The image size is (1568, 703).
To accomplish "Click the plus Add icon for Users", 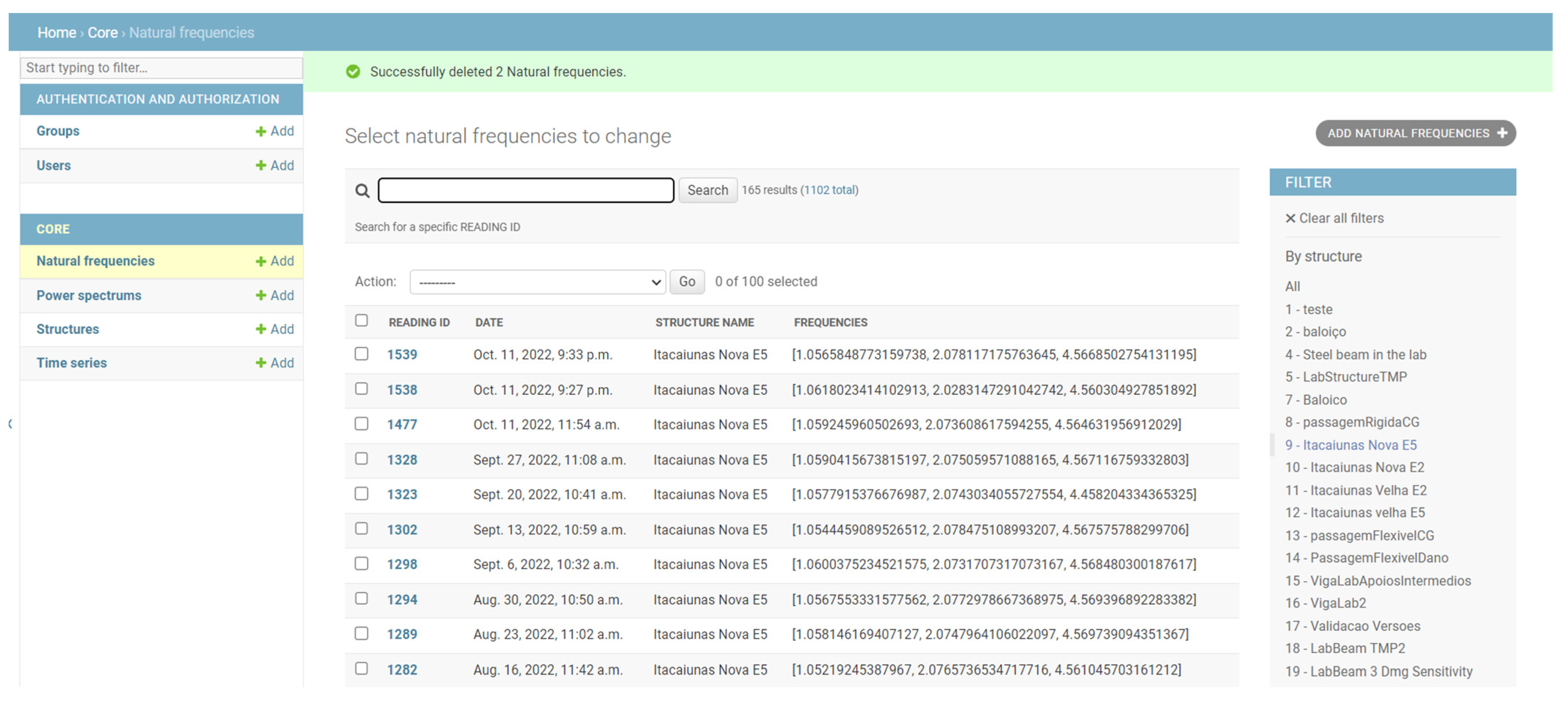I will pyautogui.click(x=261, y=166).
